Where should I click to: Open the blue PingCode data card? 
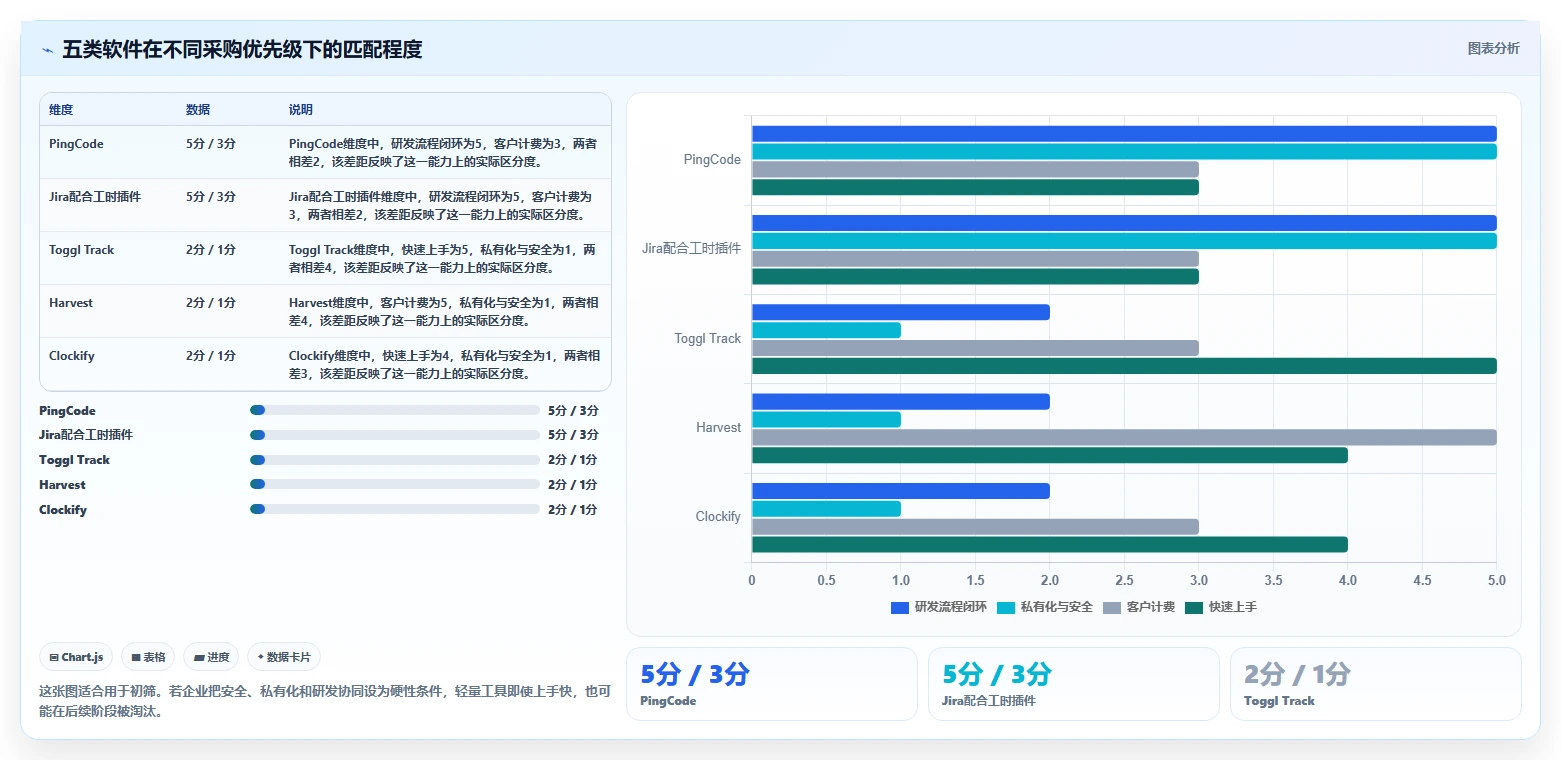[771, 684]
